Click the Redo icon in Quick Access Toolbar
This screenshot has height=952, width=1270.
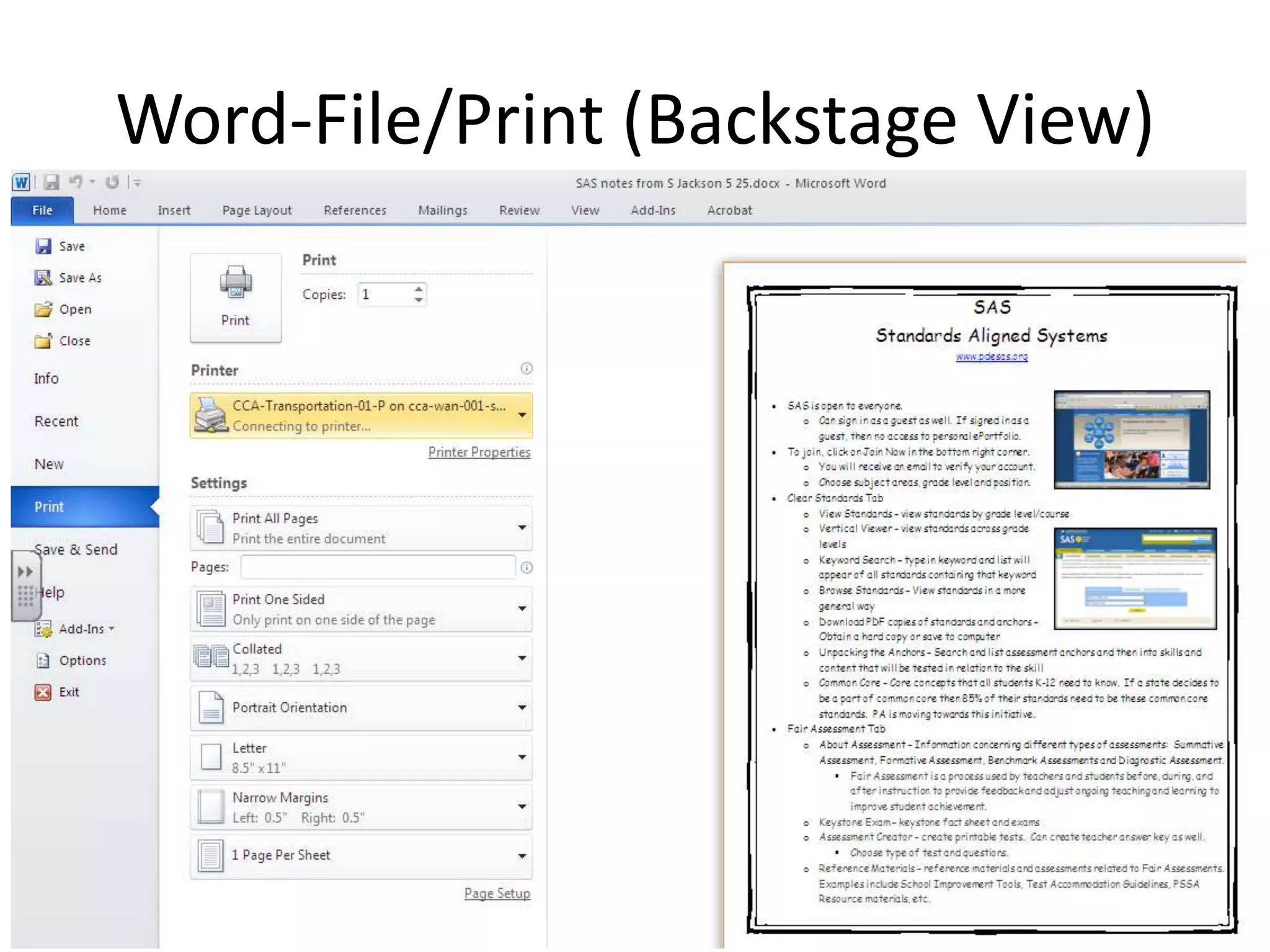point(112,182)
